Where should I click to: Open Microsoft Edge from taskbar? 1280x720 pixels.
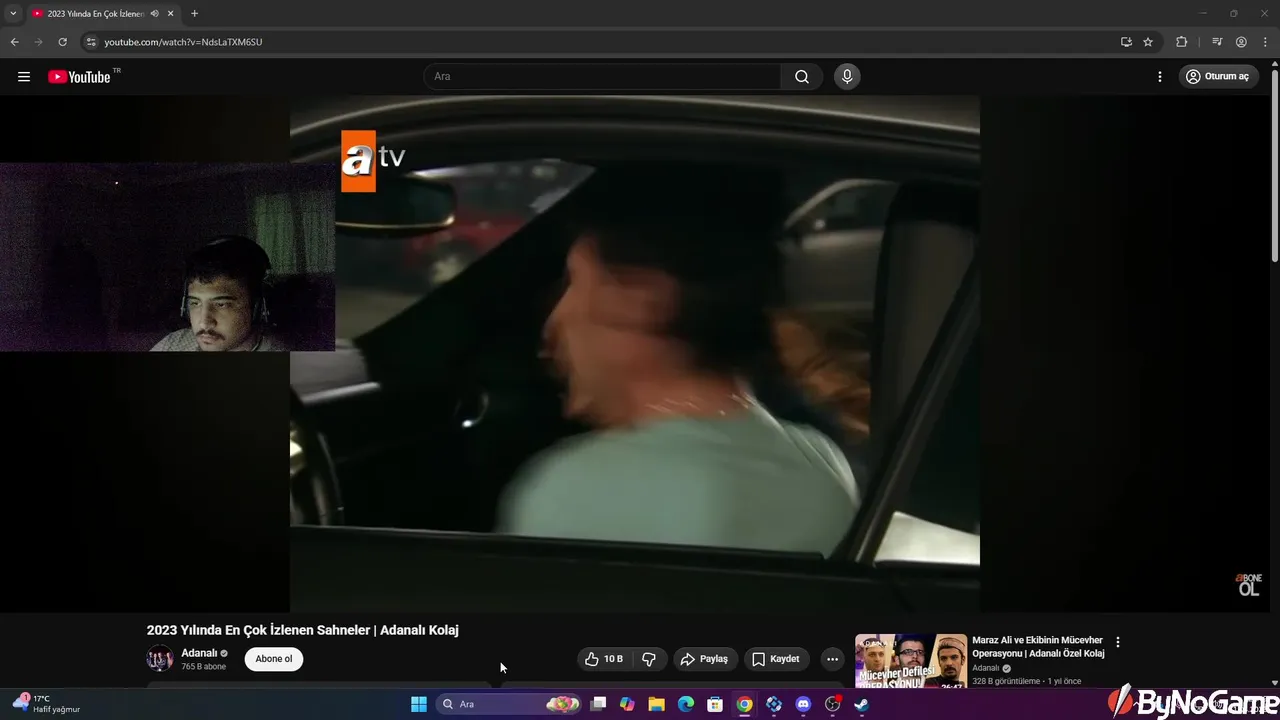(x=686, y=704)
